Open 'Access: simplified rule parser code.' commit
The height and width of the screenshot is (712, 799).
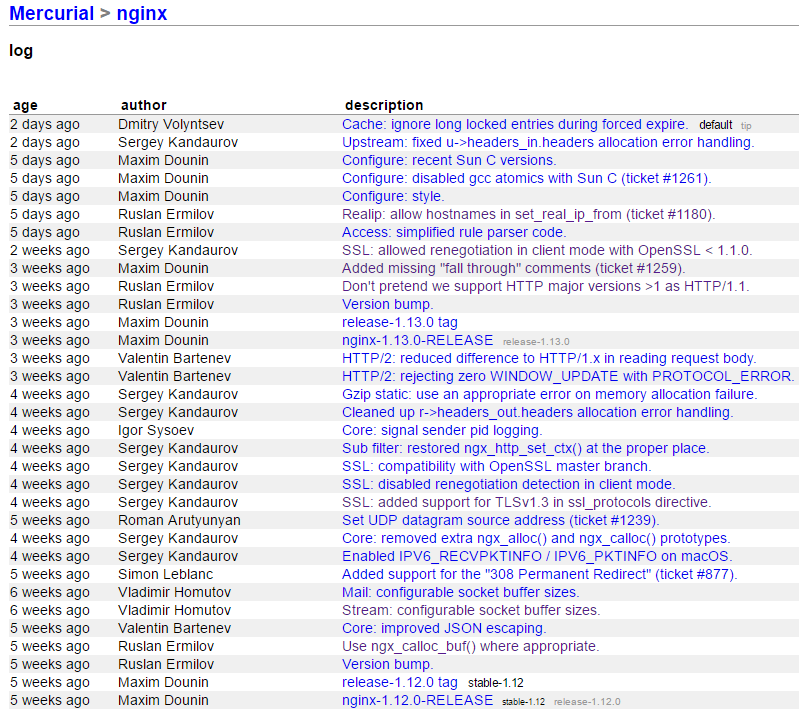click(454, 232)
